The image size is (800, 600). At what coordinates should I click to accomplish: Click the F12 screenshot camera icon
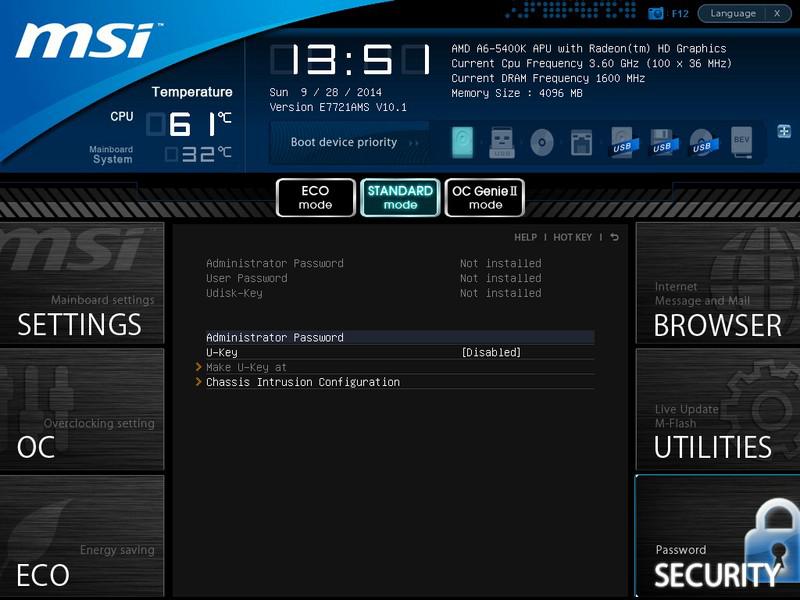(656, 14)
